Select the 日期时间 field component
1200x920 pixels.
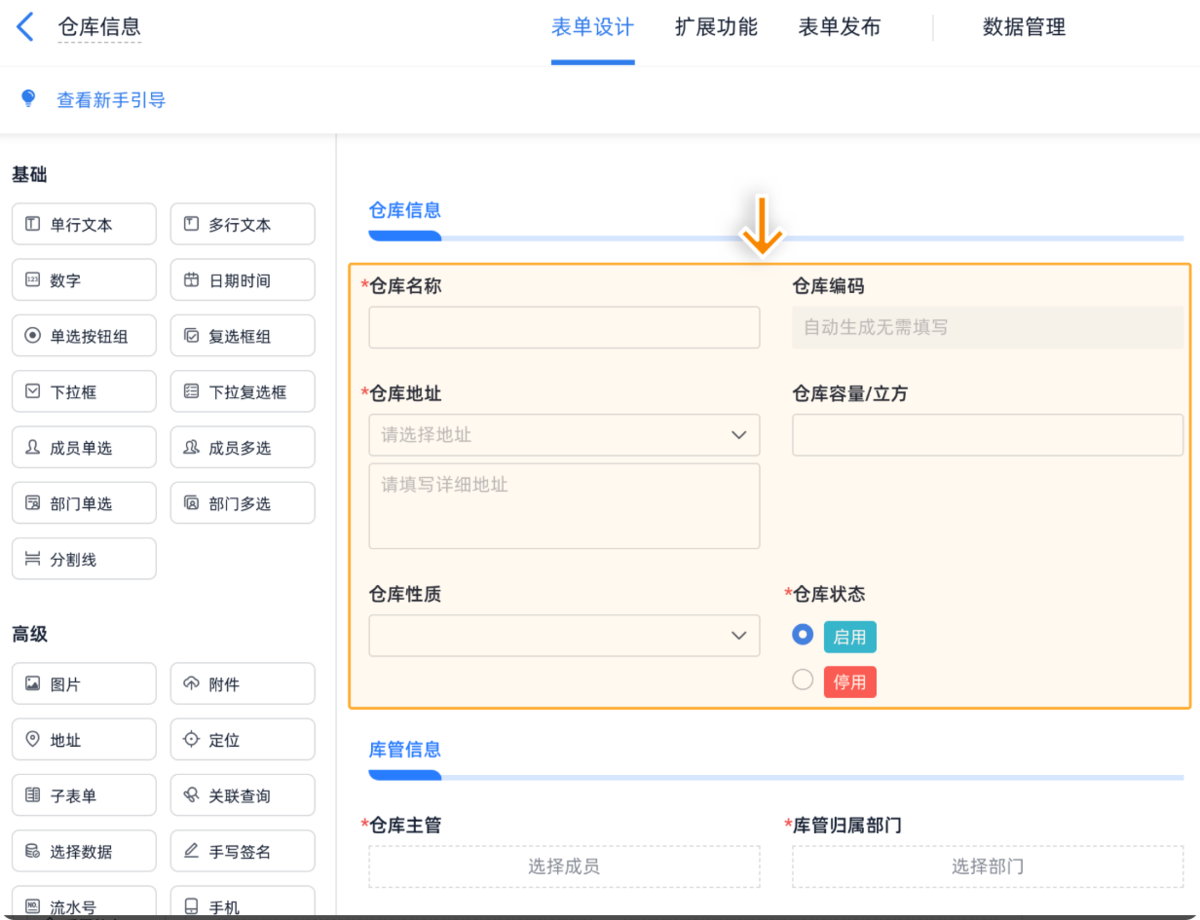coord(242,281)
